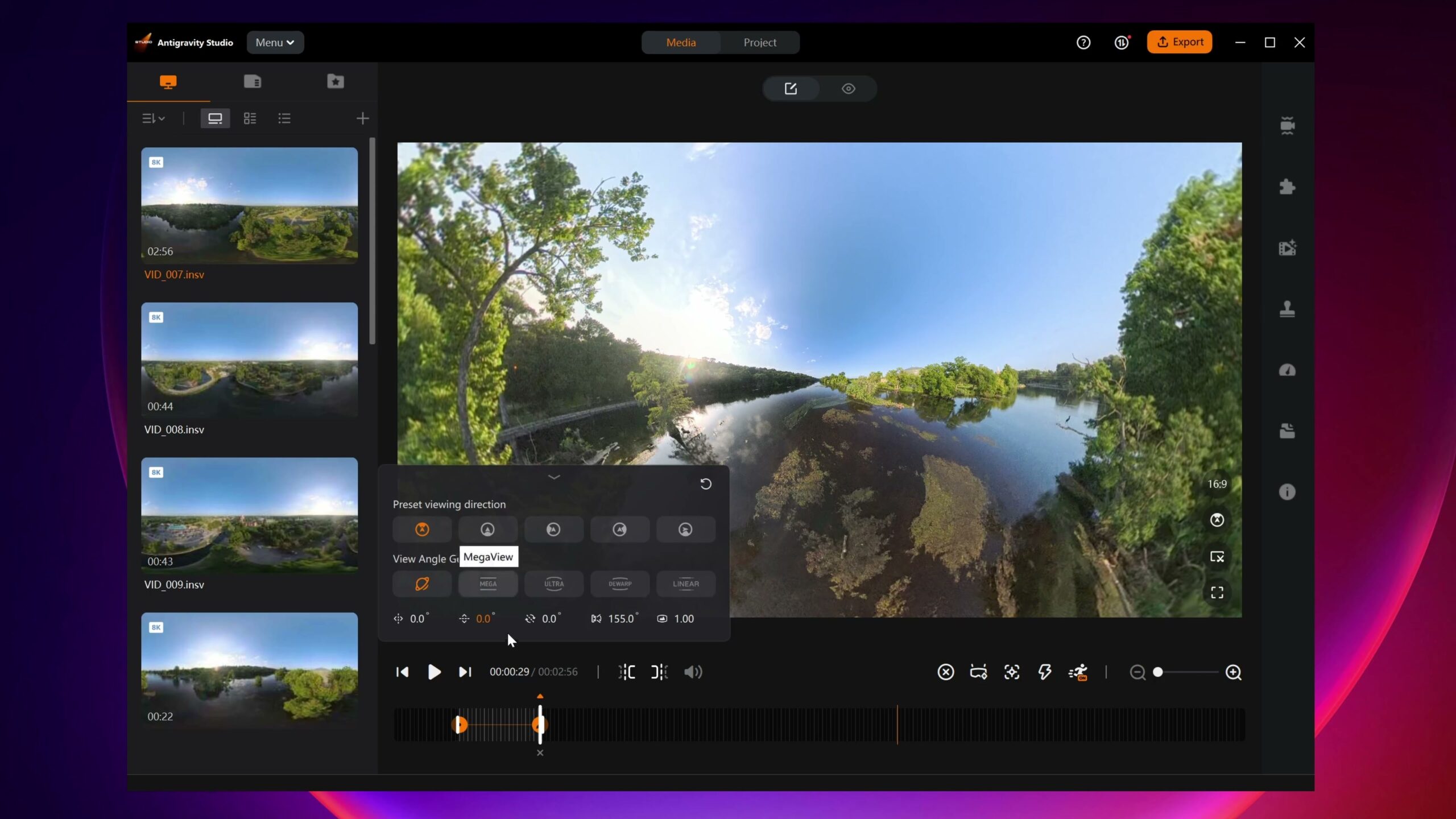Jump to previous frame
Viewport: 1456px width, 819px height.
402,672
